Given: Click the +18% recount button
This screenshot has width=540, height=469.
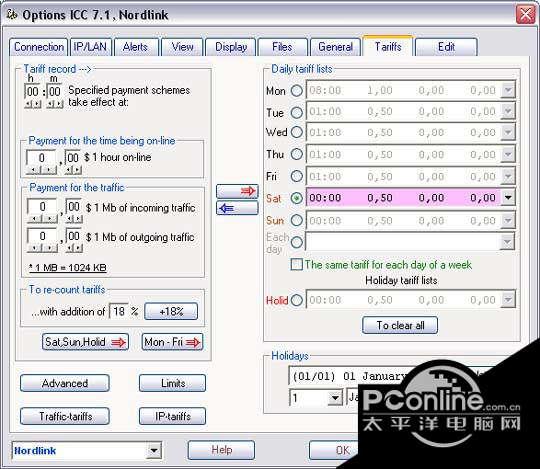Looking at the screenshot, I should click(171, 312).
